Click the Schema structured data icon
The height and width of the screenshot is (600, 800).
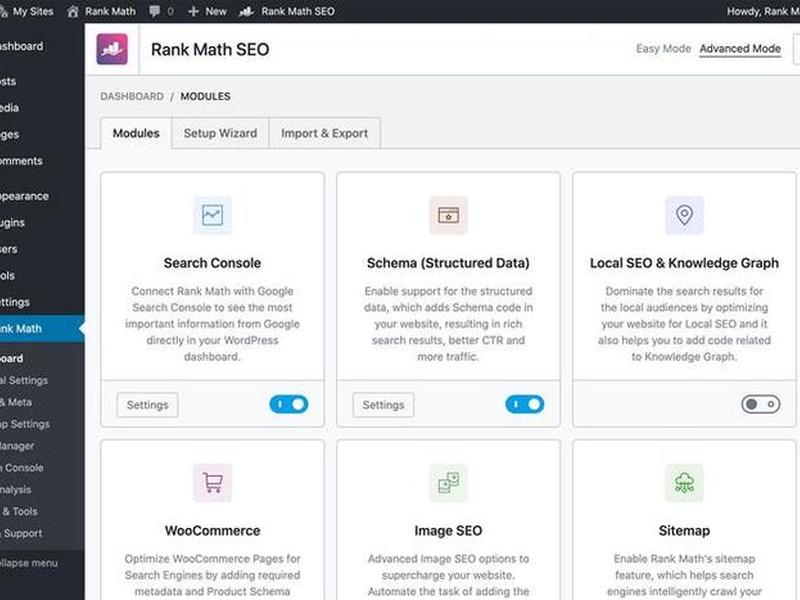(x=448, y=215)
